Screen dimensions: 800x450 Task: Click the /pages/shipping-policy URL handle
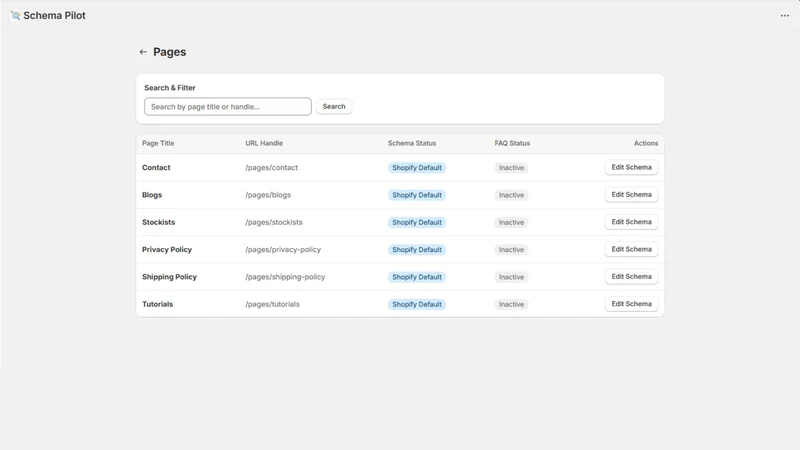[x=285, y=277]
